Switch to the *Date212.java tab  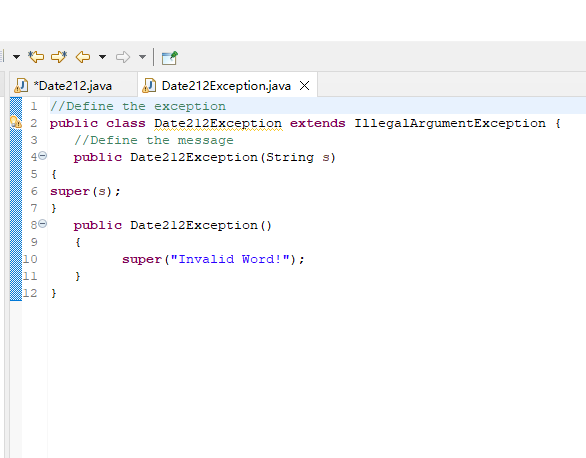coord(73,86)
